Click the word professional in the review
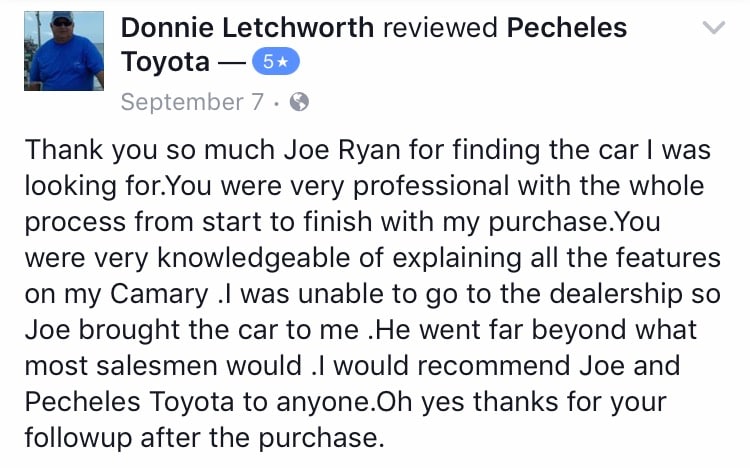 tap(431, 187)
